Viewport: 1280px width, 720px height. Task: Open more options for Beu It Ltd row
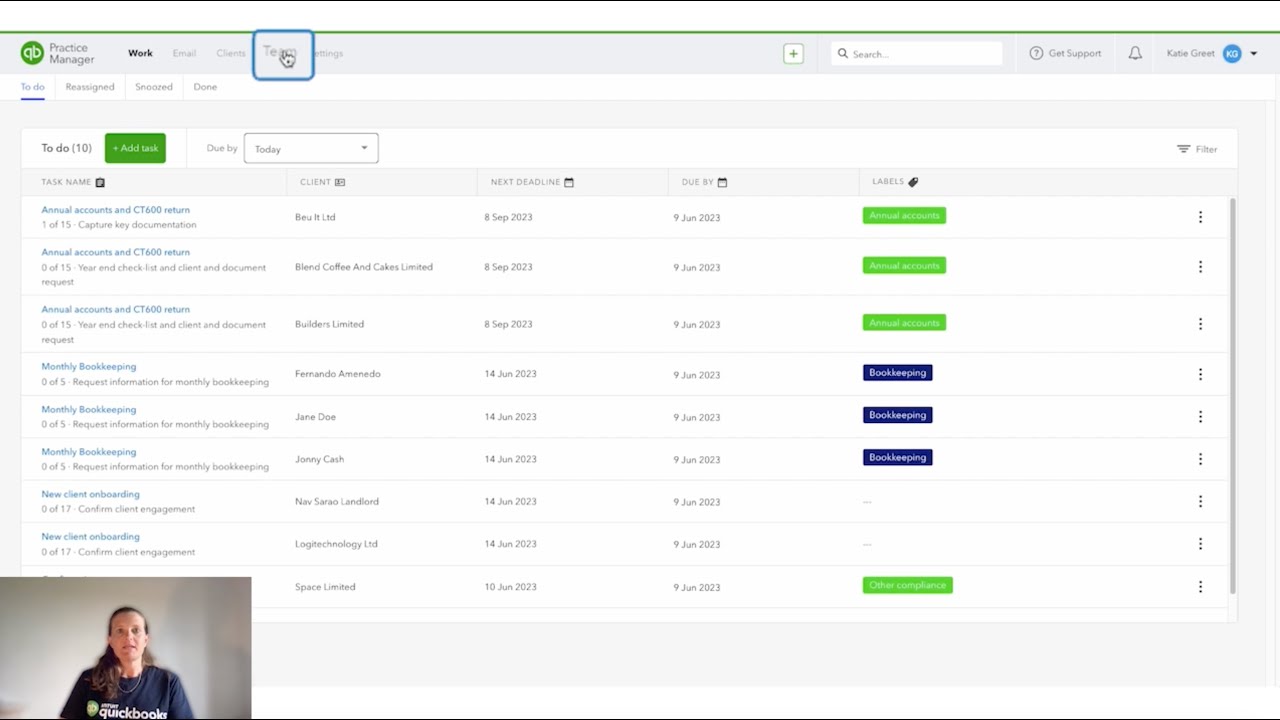(1200, 217)
